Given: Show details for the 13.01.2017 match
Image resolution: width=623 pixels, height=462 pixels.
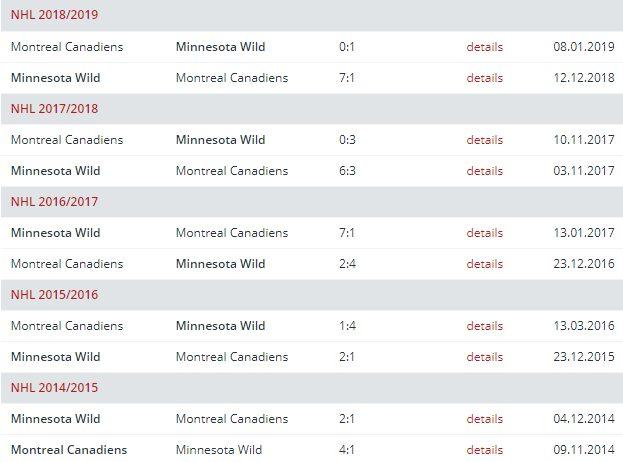Looking at the screenshot, I should pos(484,233).
